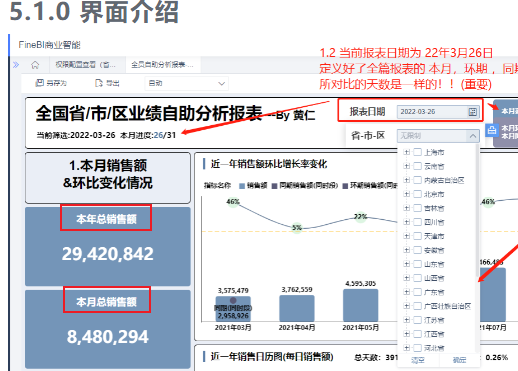
Task: Click the value 8,480,294
Action: click(x=108, y=336)
